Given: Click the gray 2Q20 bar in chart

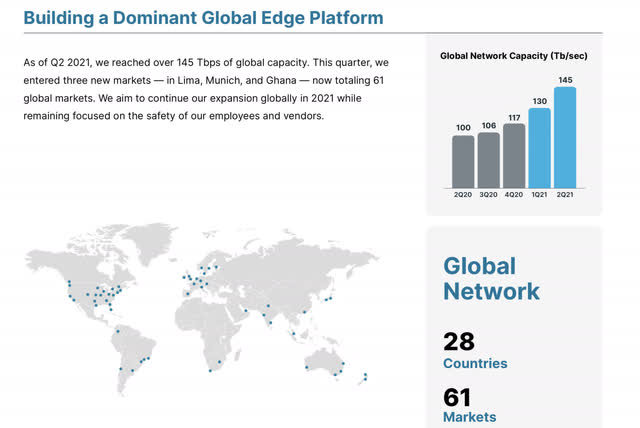Looking at the screenshot, I should click(463, 160).
